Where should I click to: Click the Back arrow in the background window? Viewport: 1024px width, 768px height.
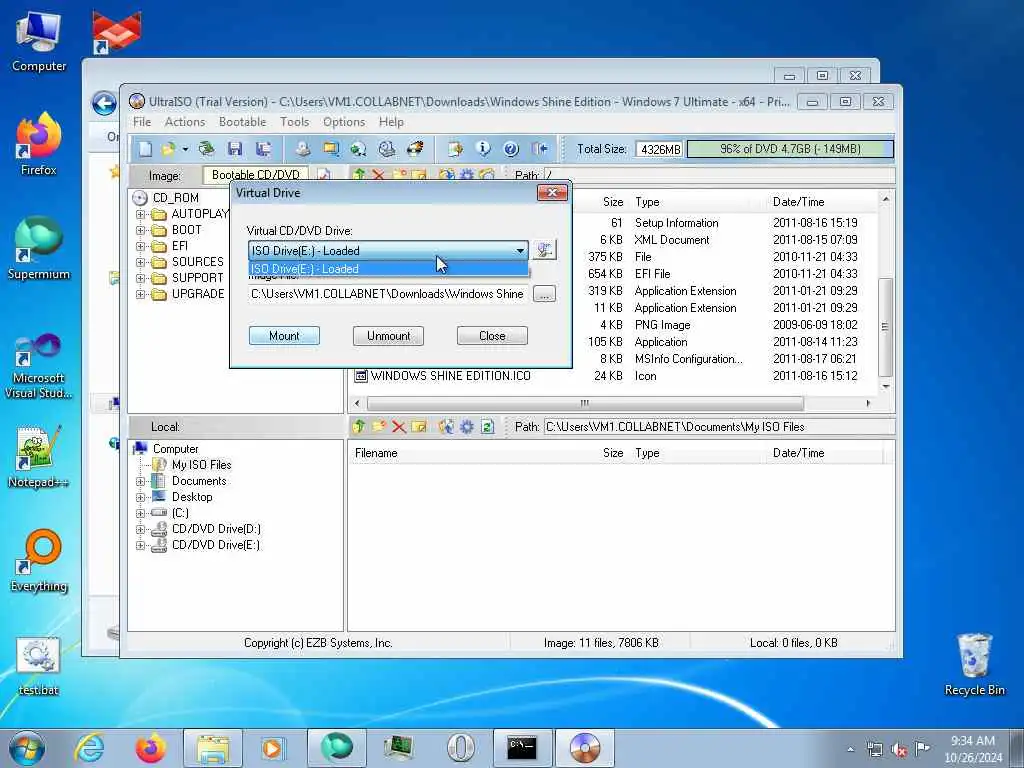point(104,103)
